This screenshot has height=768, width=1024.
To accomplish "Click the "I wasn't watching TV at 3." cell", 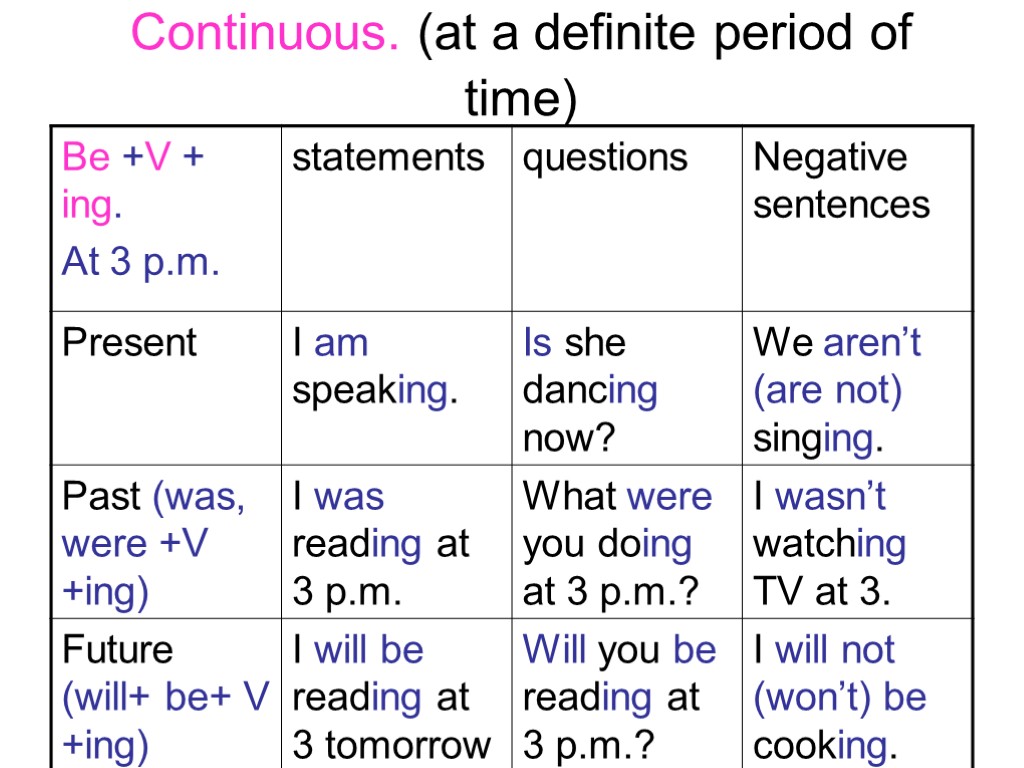I will point(830,543).
